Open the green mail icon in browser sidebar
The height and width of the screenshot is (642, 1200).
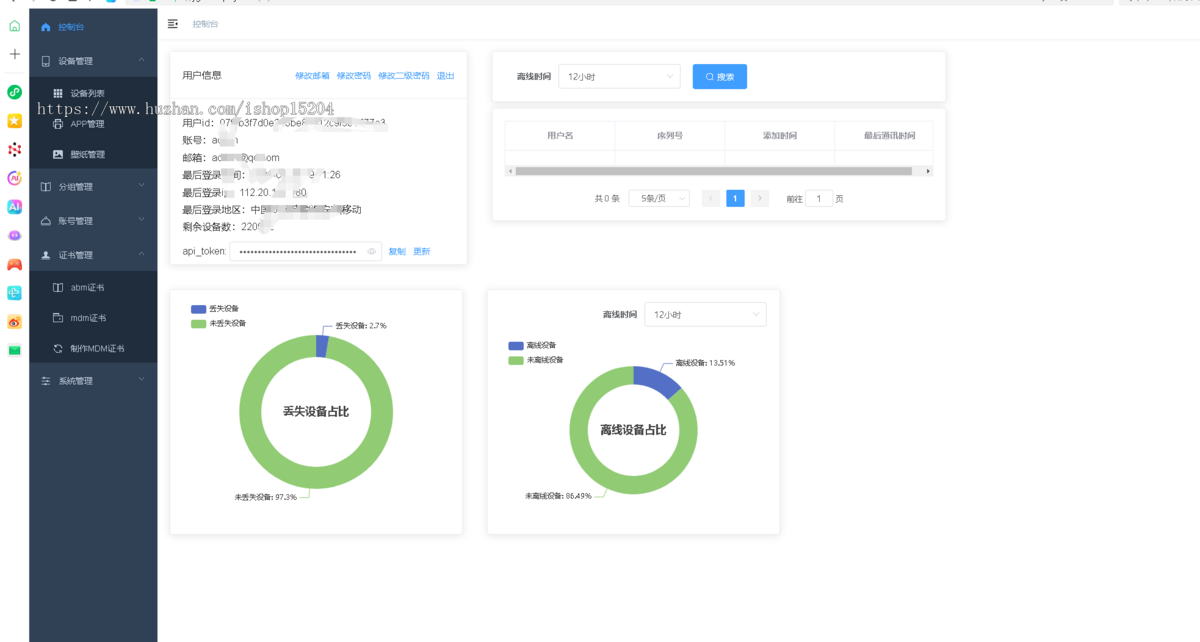pyautogui.click(x=14, y=350)
